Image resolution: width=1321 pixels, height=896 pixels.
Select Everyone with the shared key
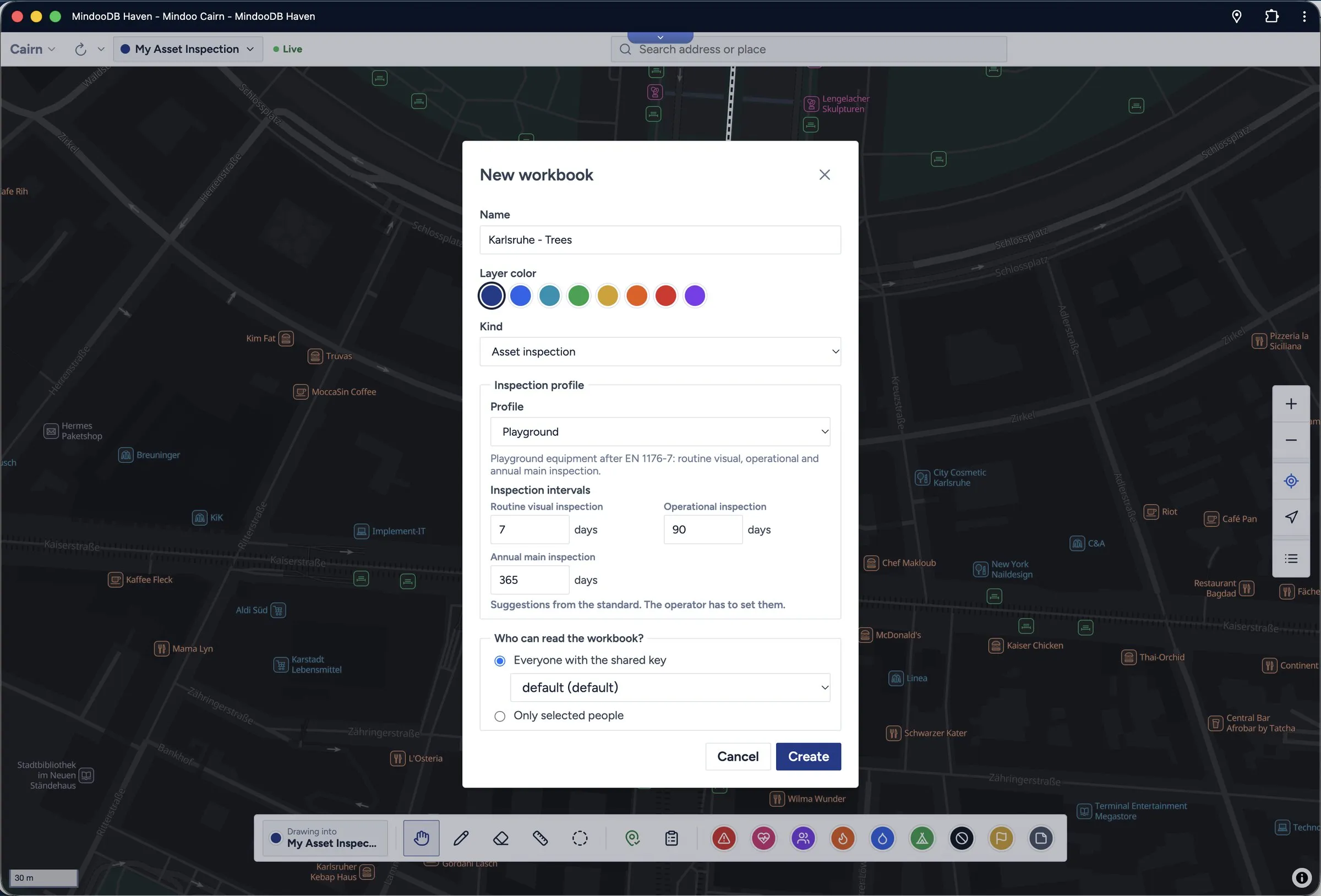tap(500, 660)
